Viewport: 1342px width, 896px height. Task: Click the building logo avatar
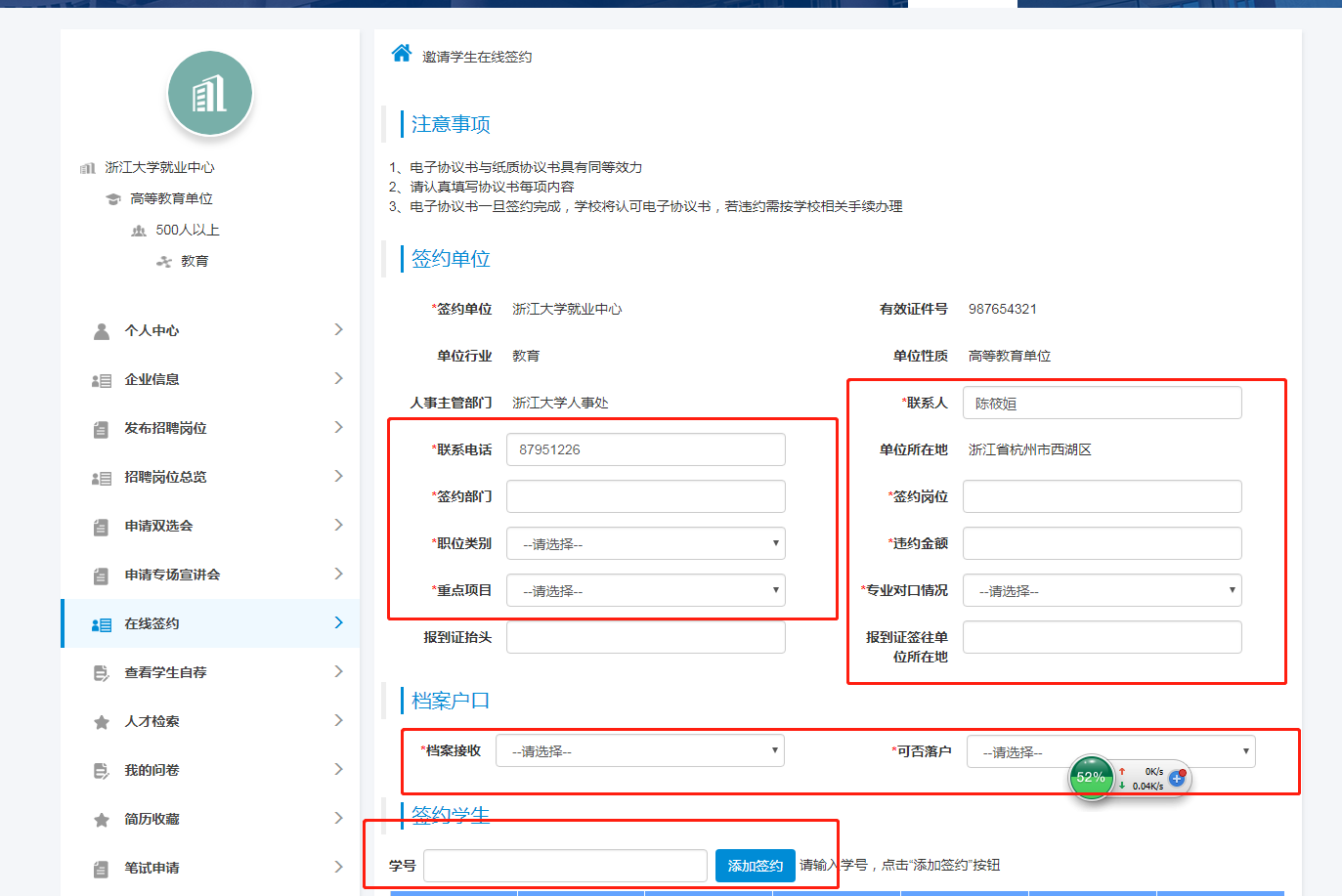pos(210,94)
